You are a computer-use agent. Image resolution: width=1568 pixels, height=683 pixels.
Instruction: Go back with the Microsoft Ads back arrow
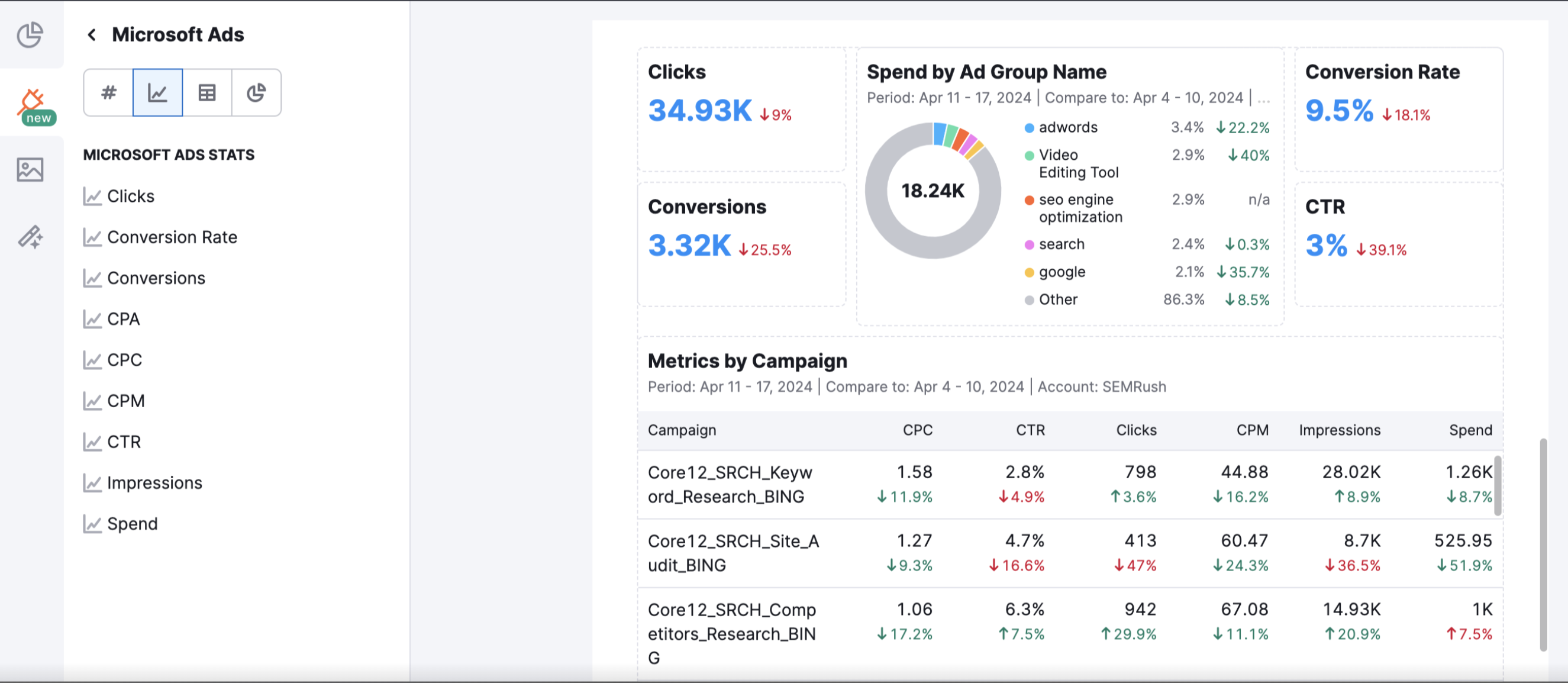[x=92, y=35]
